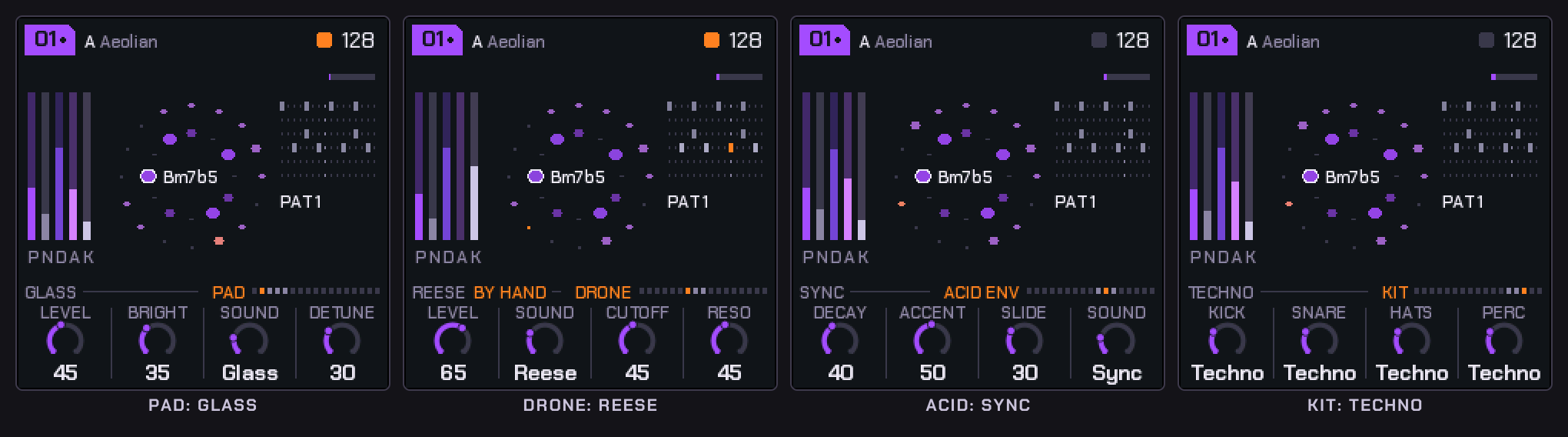Screen dimensions: 1568x437
Task: Toggle the orange square beside 128 in Pad Glass
Action: coord(324,40)
